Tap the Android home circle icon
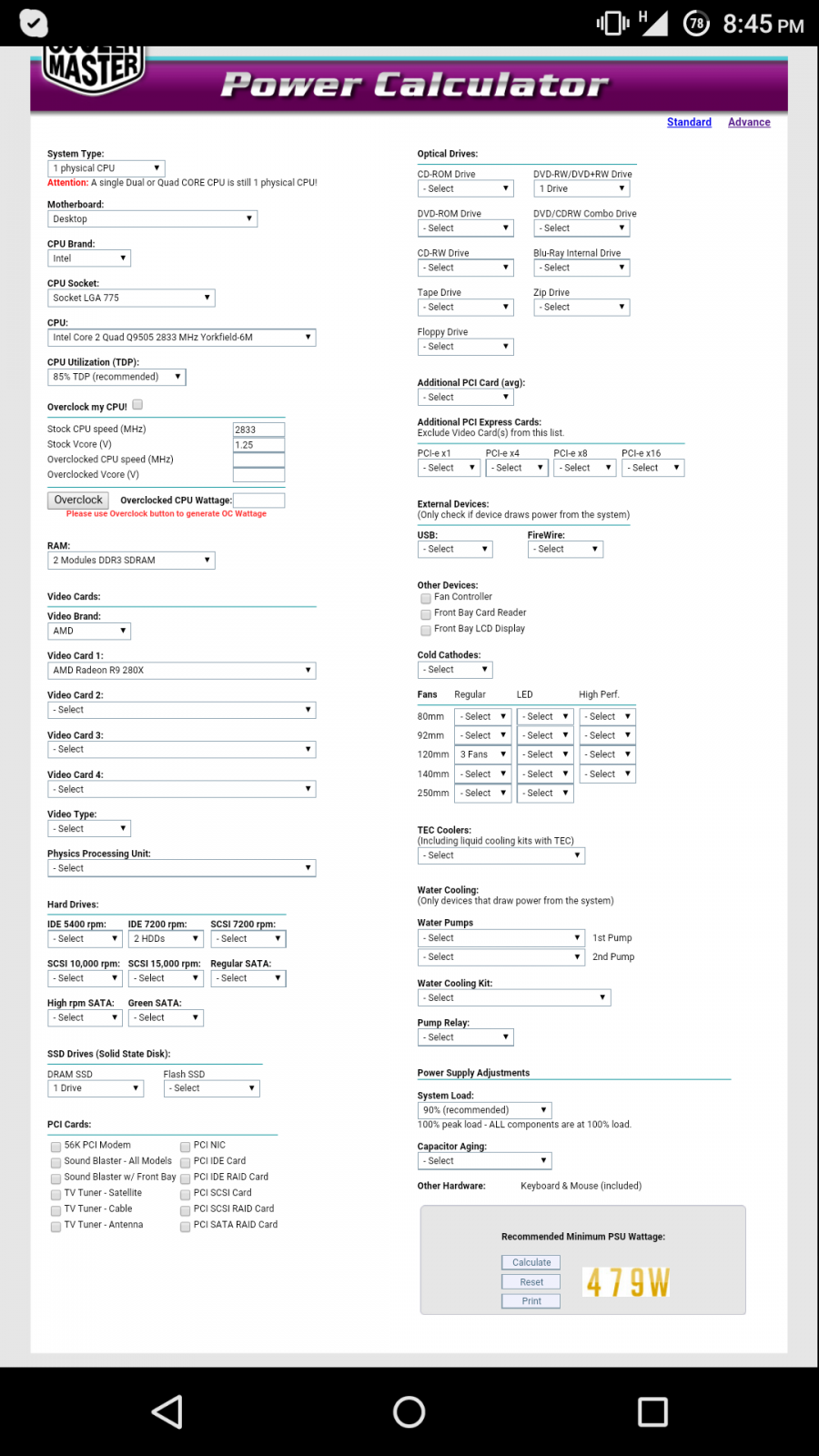The width and height of the screenshot is (819, 1456). click(409, 1411)
